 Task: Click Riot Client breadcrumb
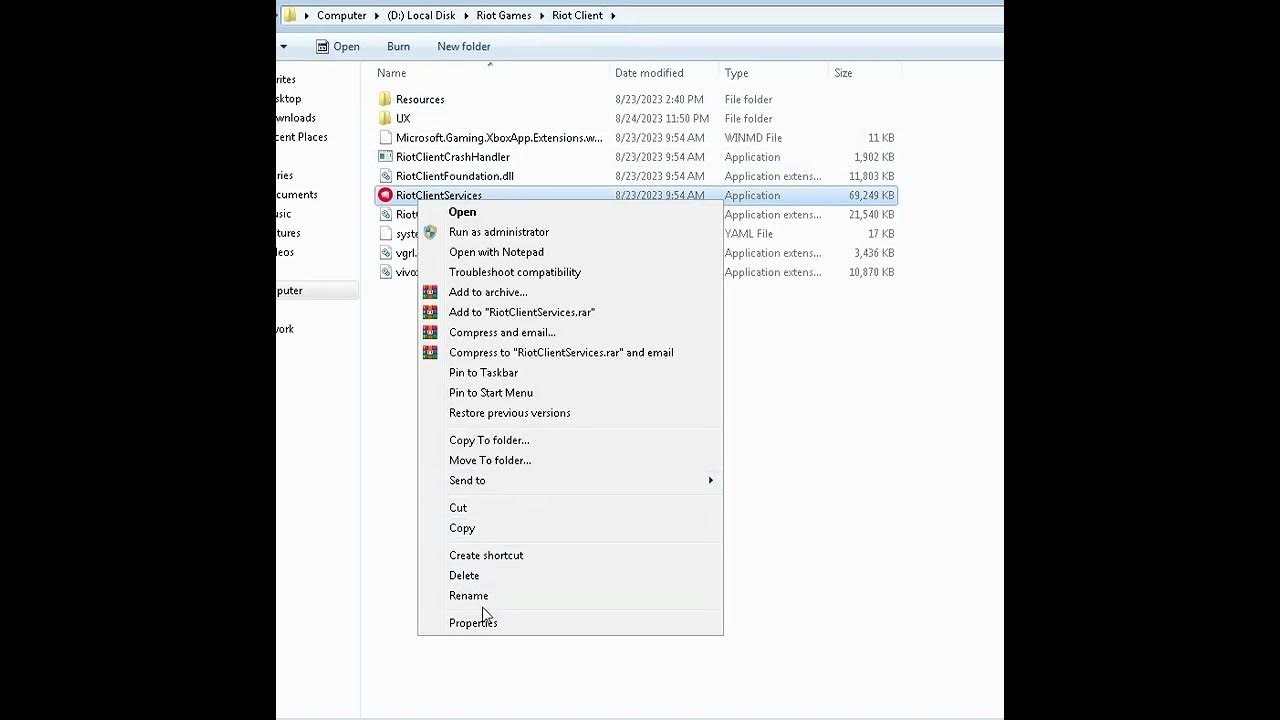[577, 15]
